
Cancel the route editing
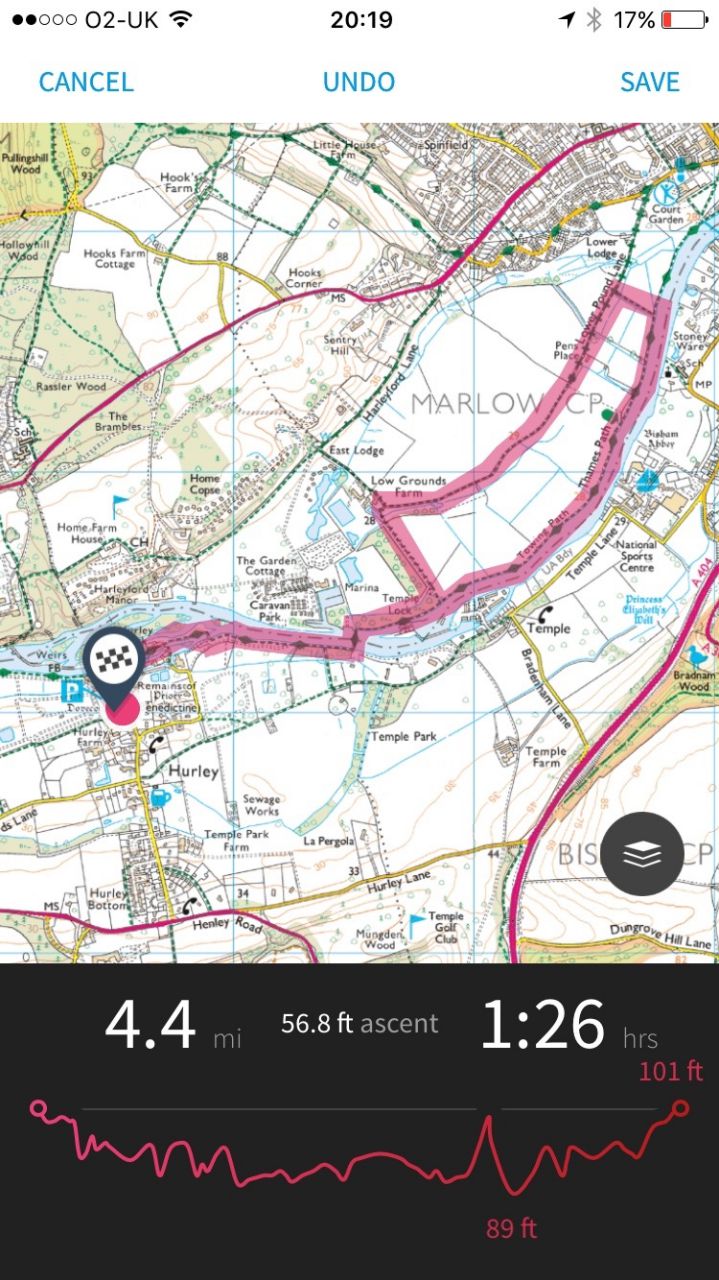[x=86, y=82]
